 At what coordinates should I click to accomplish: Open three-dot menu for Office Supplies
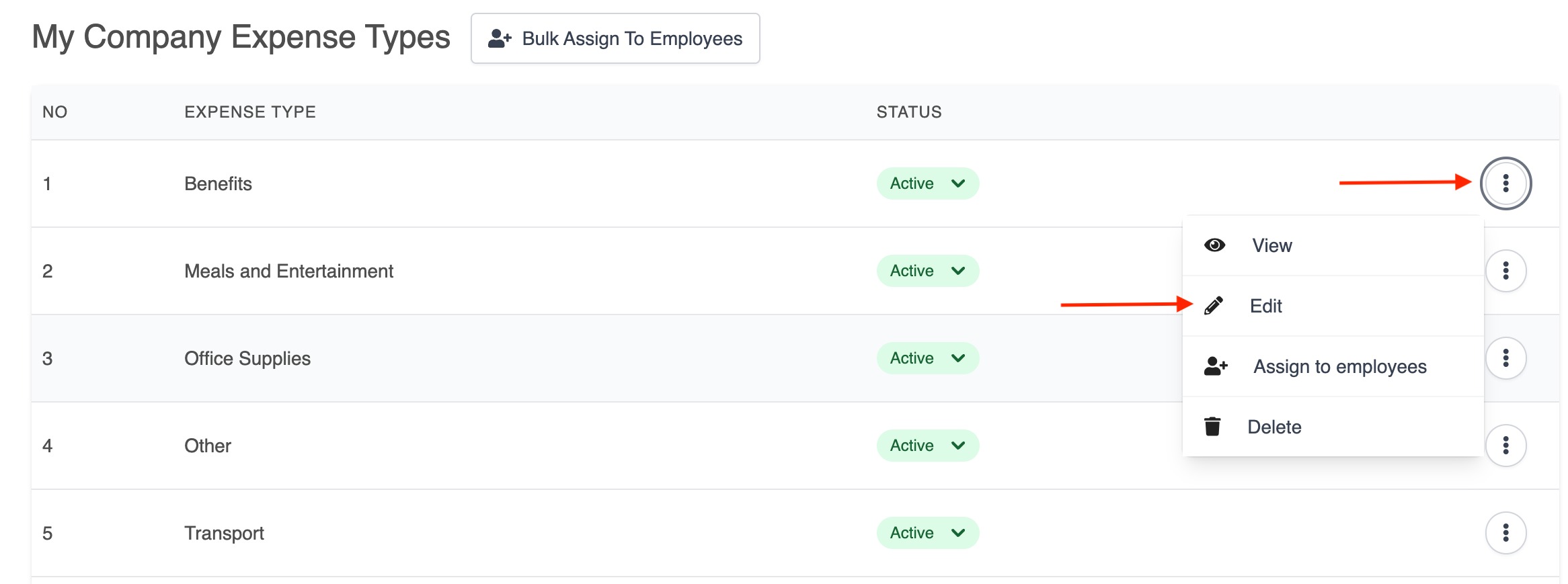click(x=1505, y=358)
